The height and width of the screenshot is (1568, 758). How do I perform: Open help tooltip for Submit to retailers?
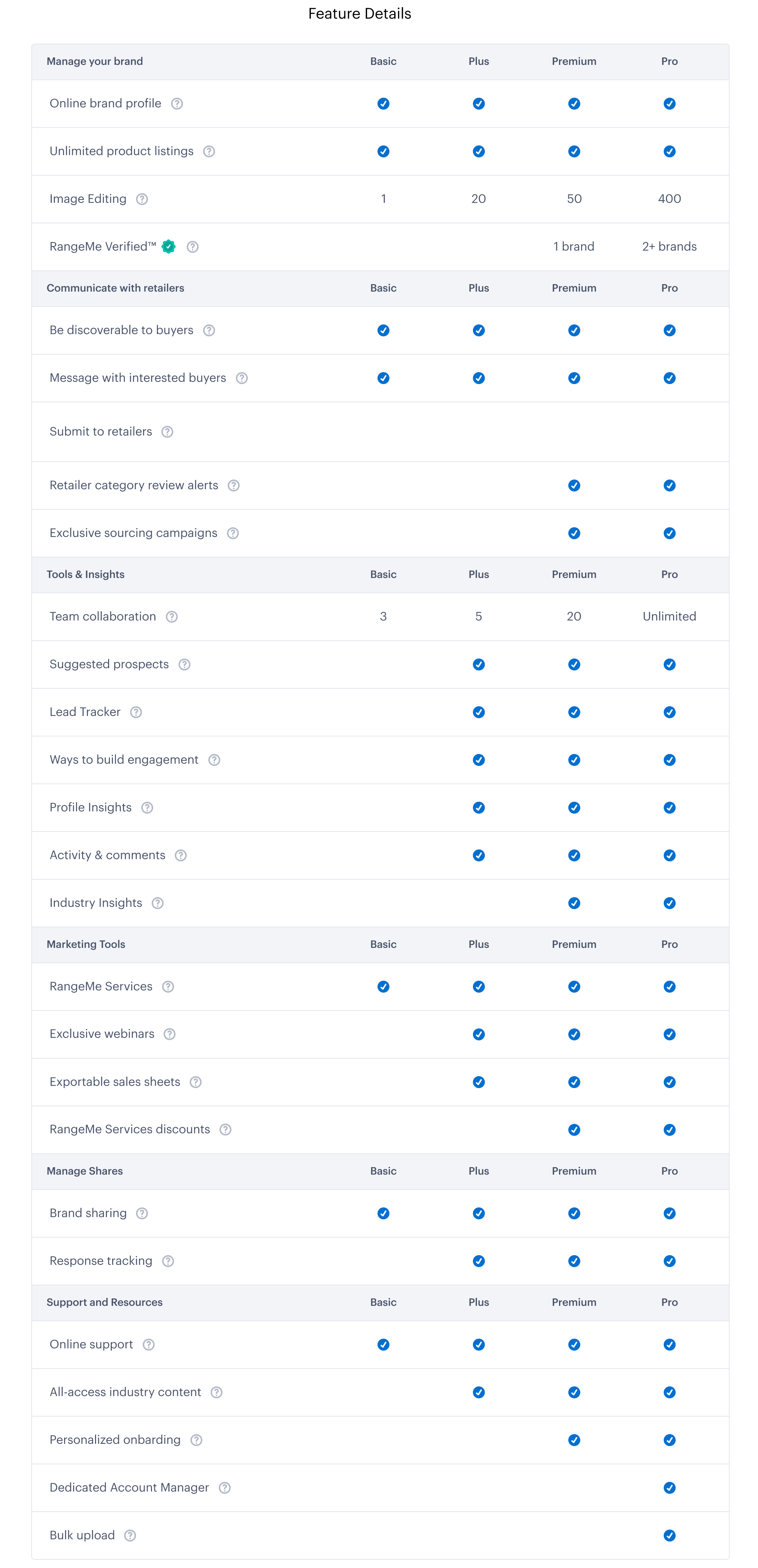[167, 431]
